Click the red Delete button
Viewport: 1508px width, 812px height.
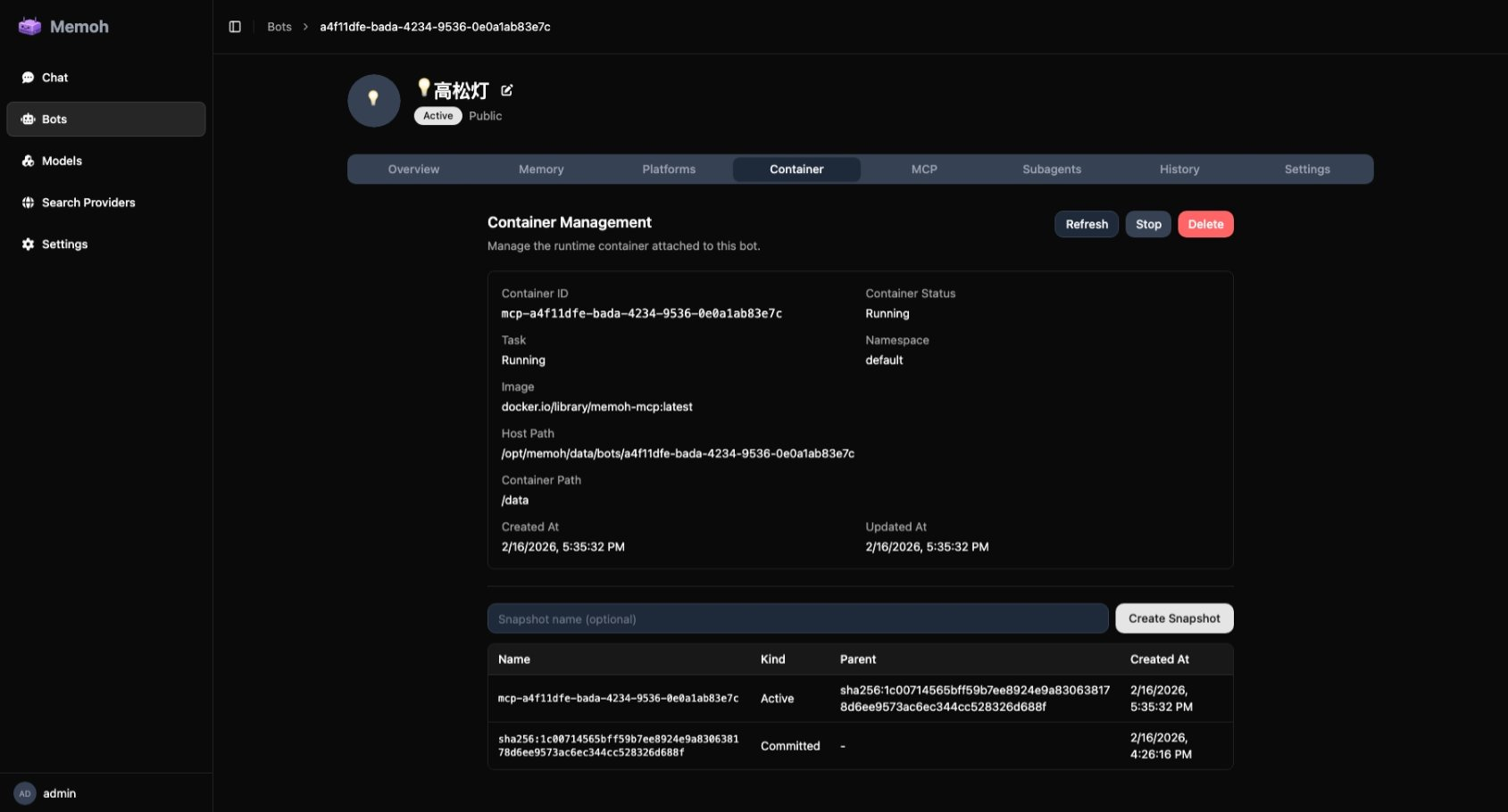[1205, 225]
